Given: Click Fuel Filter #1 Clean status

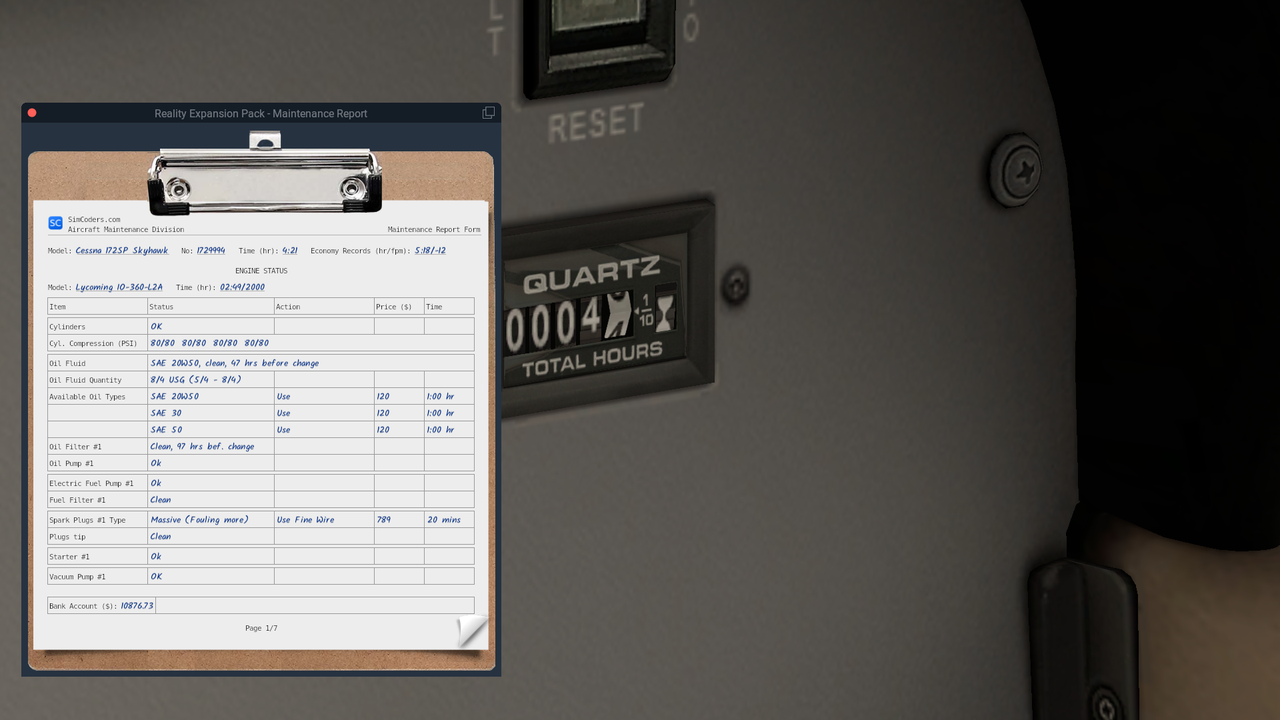Looking at the screenshot, I should click(161, 500).
